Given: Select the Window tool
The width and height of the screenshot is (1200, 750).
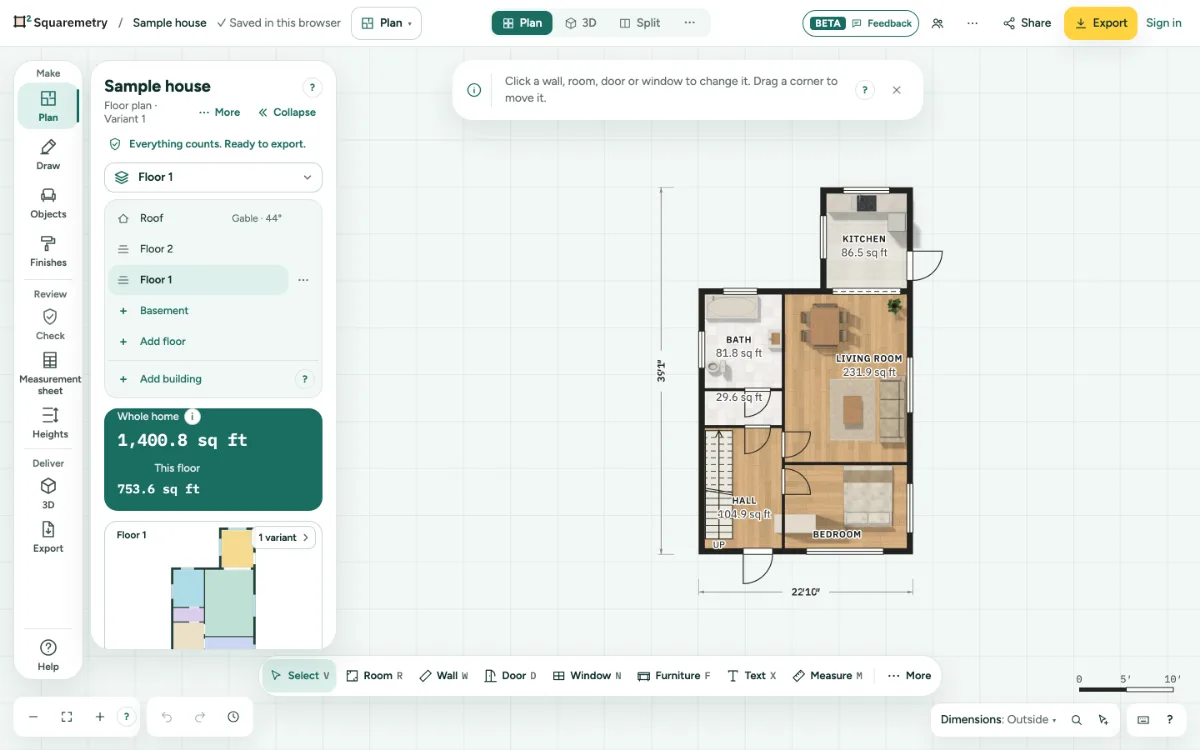Looking at the screenshot, I should (587, 676).
